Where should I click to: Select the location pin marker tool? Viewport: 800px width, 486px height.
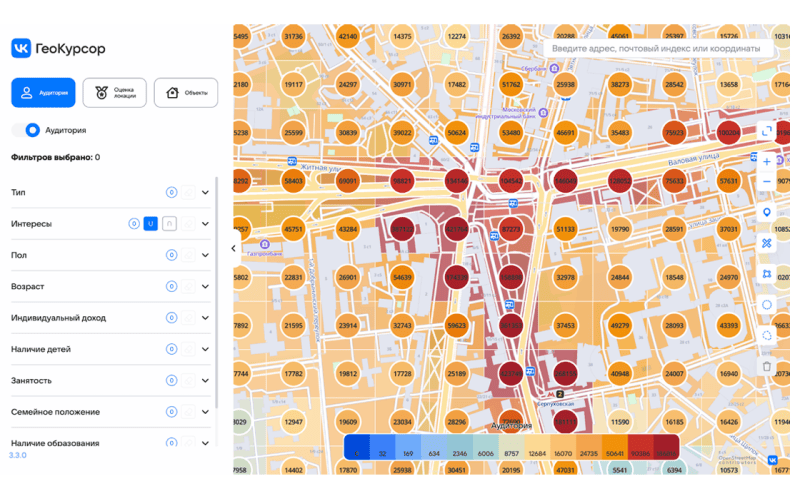point(767,212)
